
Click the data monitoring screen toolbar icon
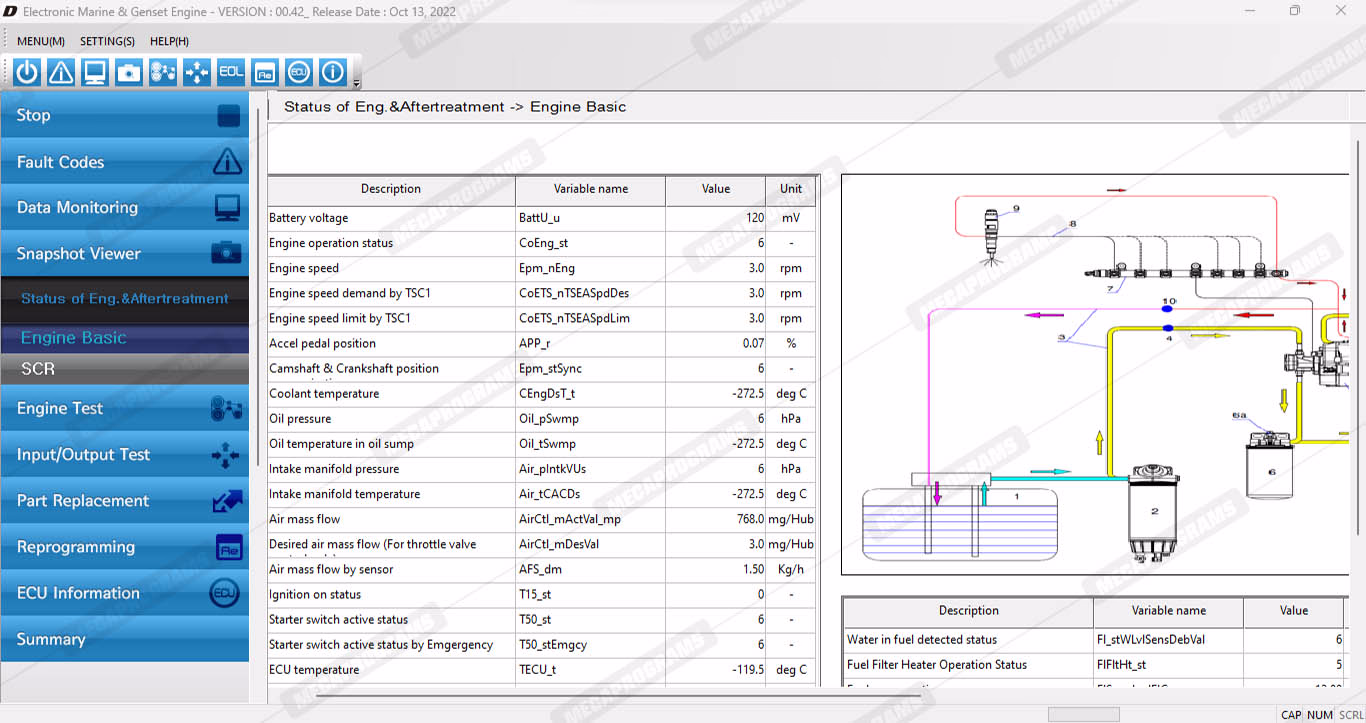click(x=95, y=72)
